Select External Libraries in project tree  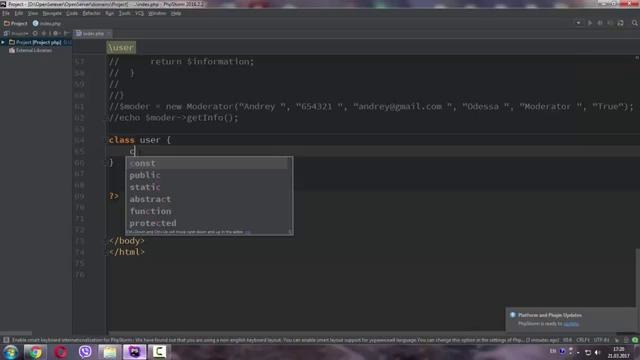pos(31,50)
